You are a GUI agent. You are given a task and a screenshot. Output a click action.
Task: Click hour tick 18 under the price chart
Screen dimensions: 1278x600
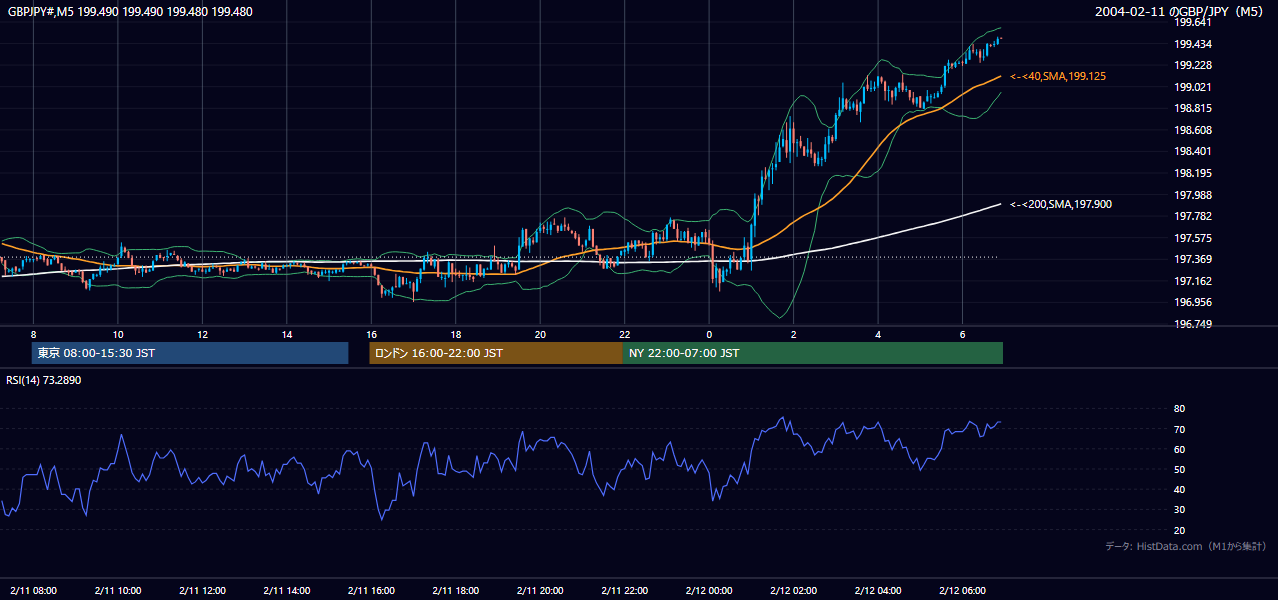[x=456, y=334]
